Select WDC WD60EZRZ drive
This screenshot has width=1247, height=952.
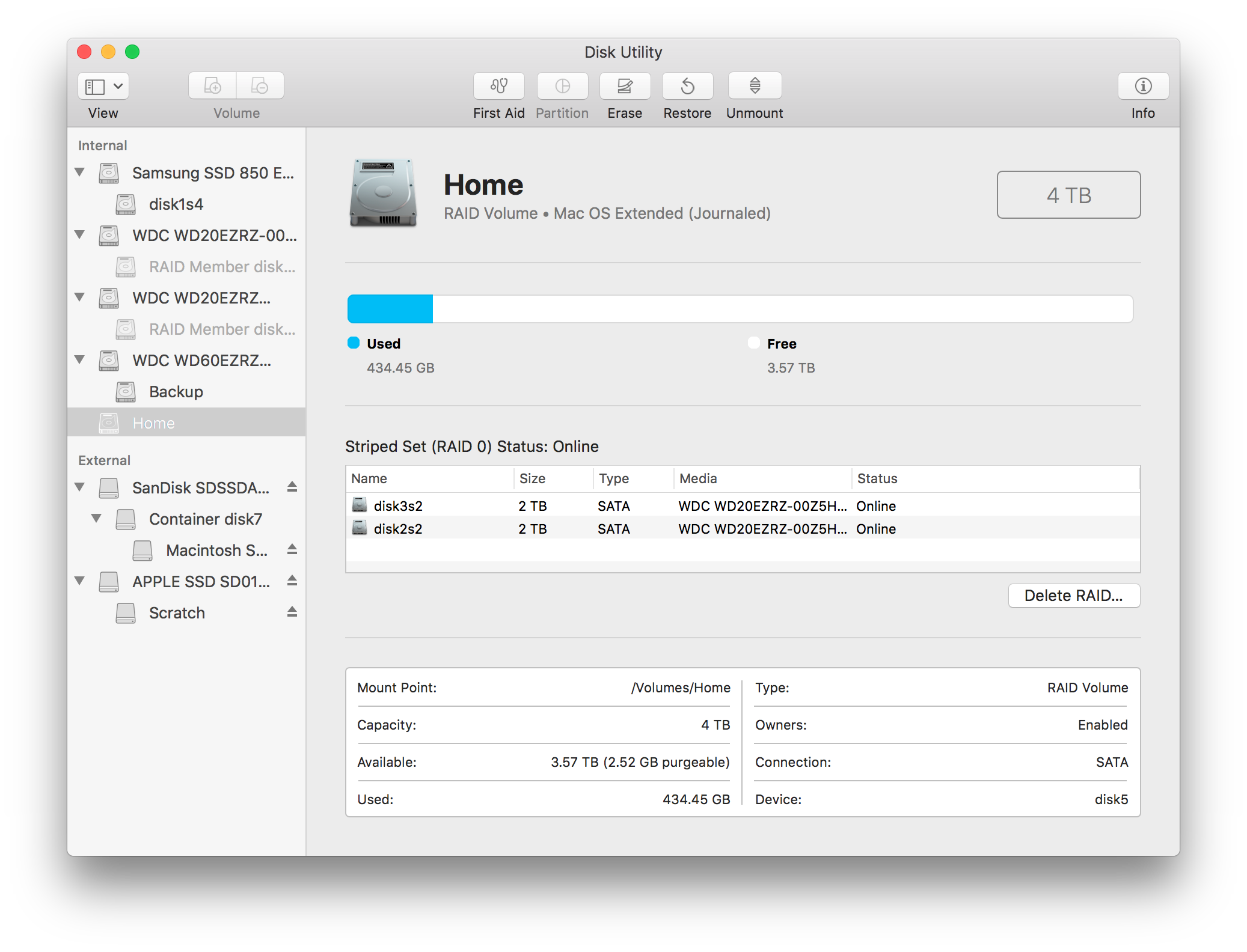click(x=186, y=361)
